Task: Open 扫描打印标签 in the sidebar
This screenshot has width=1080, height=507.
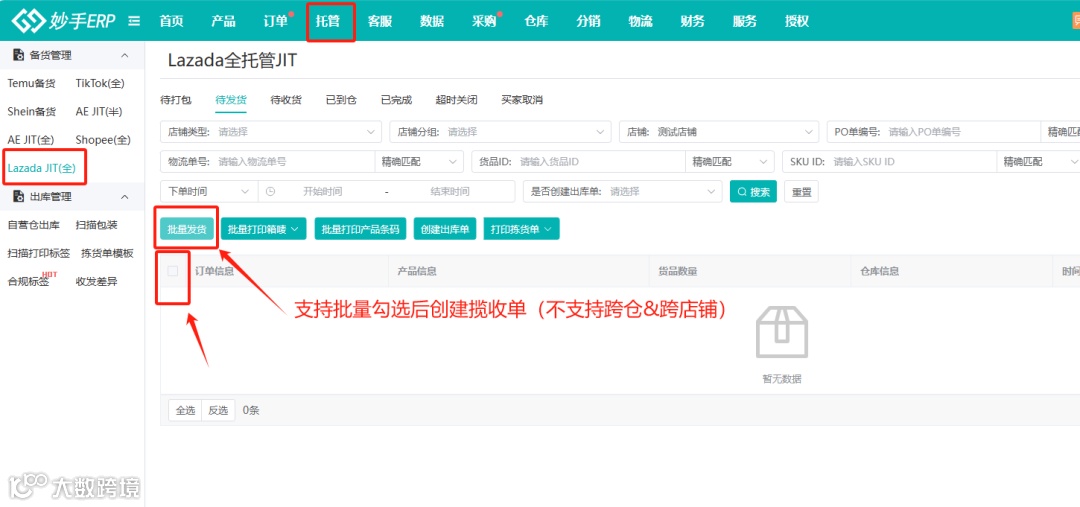Action: coord(39,253)
